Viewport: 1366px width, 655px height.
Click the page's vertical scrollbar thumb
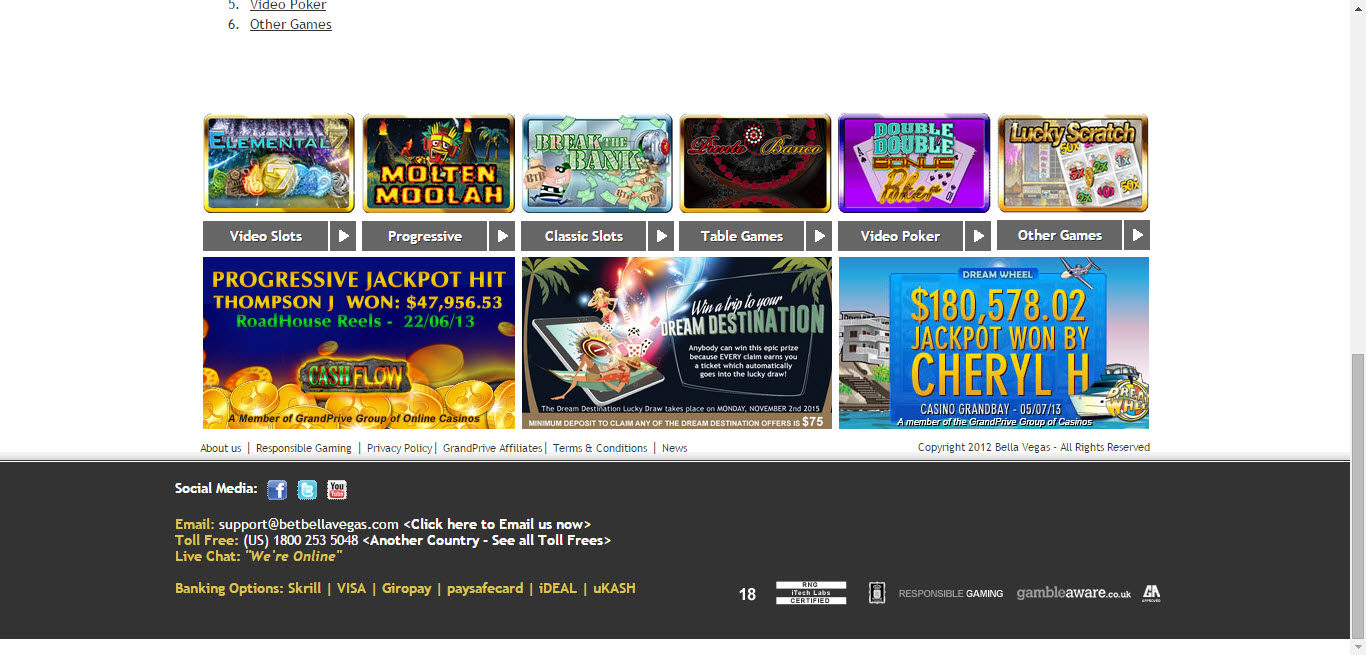(x=1358, y=497)
